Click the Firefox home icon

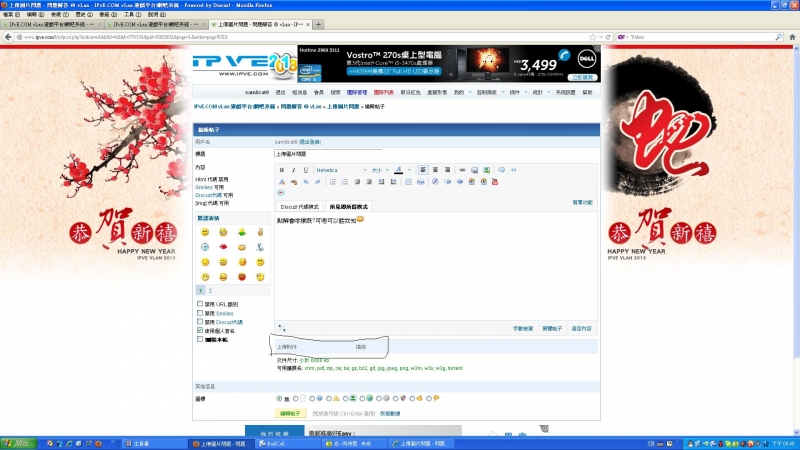pos(792,37)
